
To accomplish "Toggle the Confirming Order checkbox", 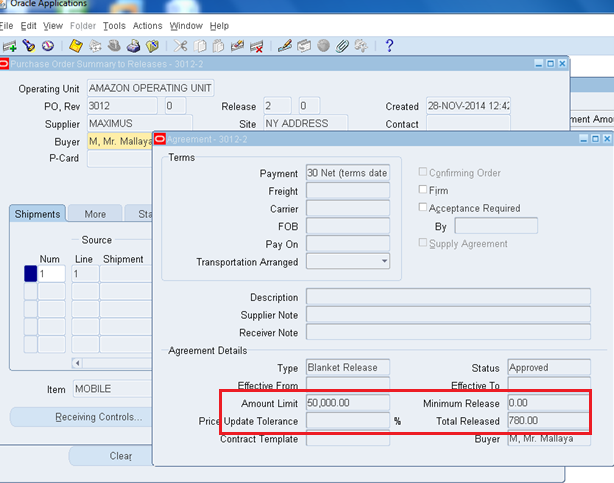I will click(423, 172).
